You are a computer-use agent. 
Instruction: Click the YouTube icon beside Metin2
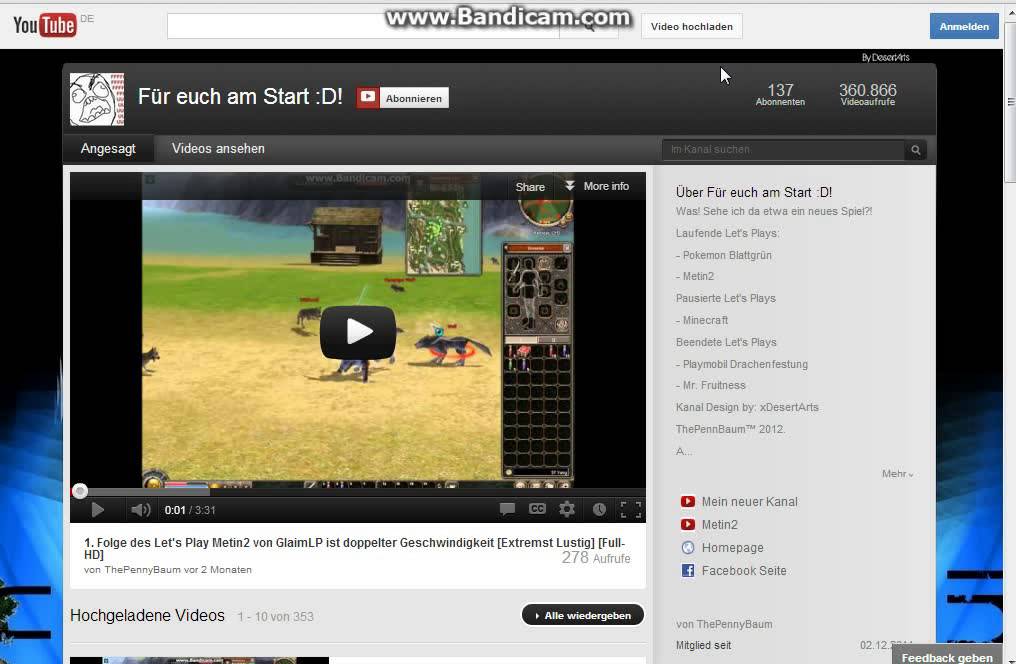687,525
